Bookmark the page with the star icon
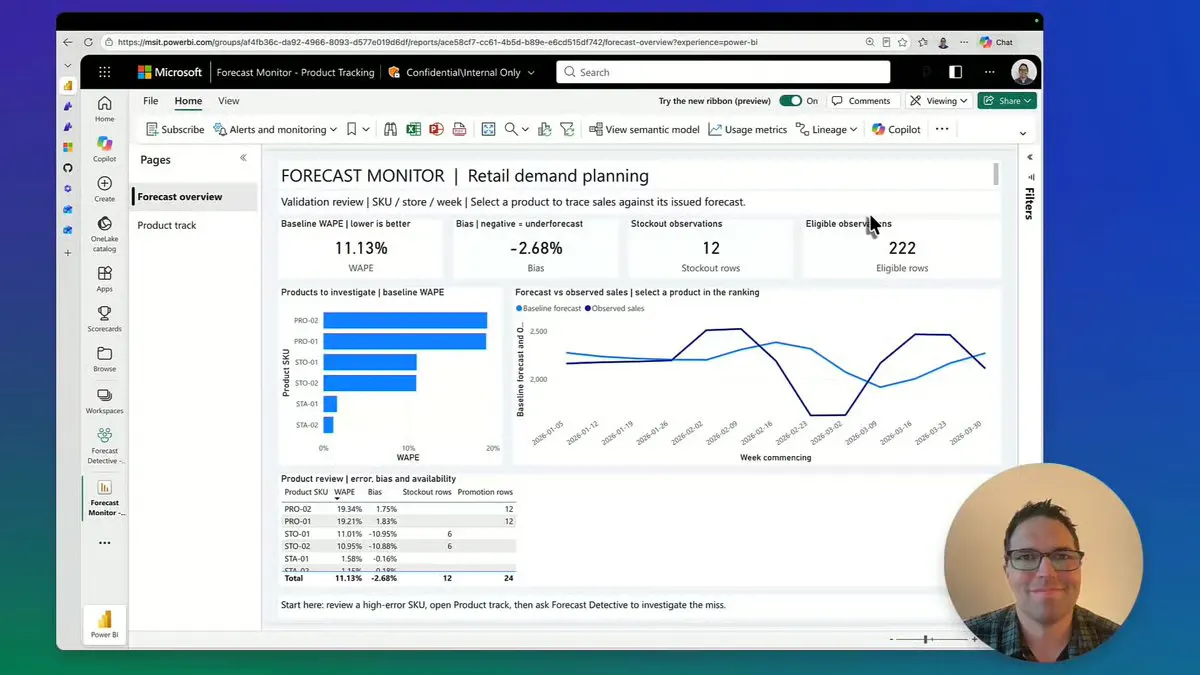This screenshot has width=1200, height=675. [903, 42]
